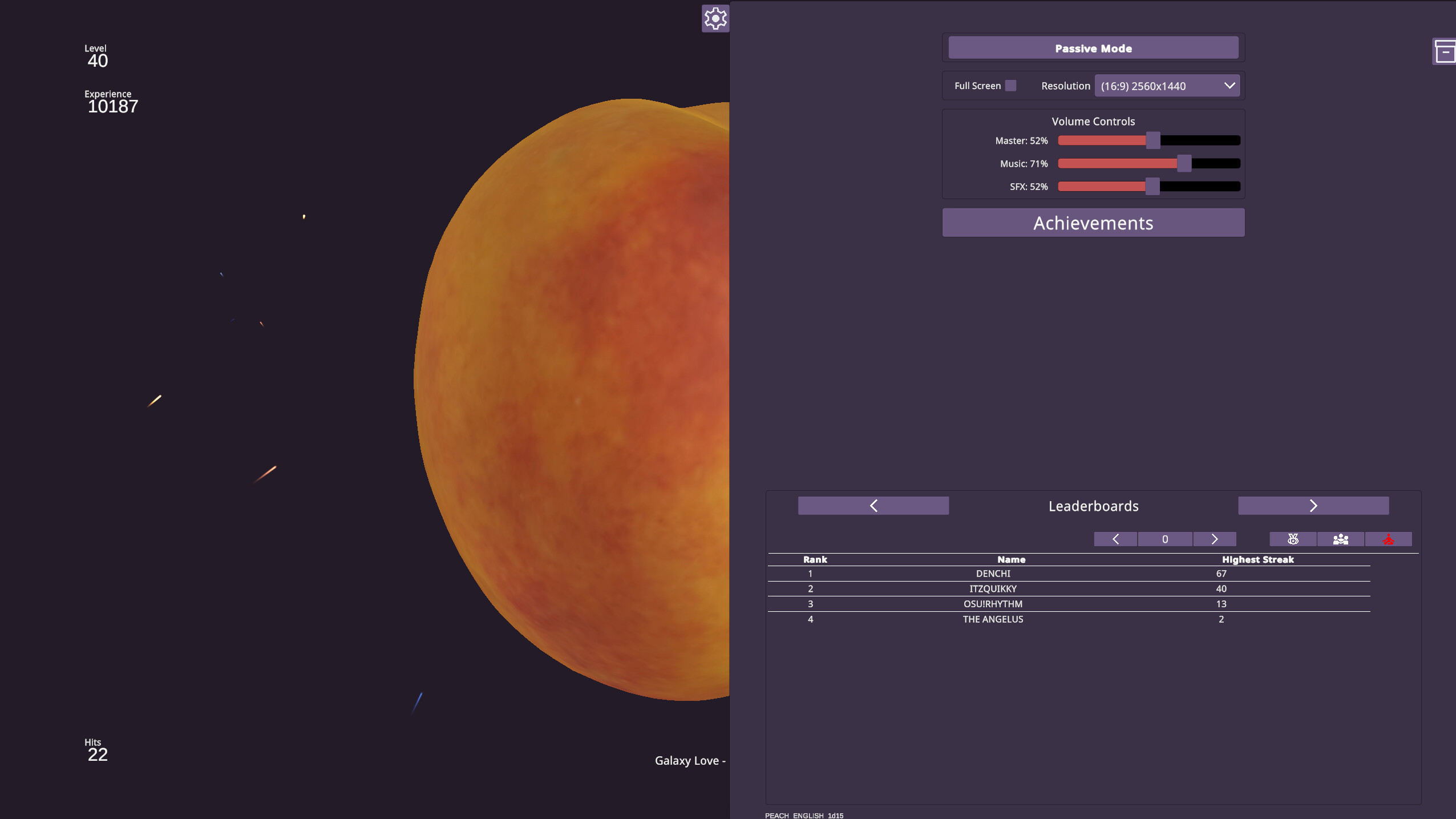Image resolution: width=1456 pixels, height=819 pixels.
Task: Click the Passive Mode button
Action: (x=1092, y=47)
